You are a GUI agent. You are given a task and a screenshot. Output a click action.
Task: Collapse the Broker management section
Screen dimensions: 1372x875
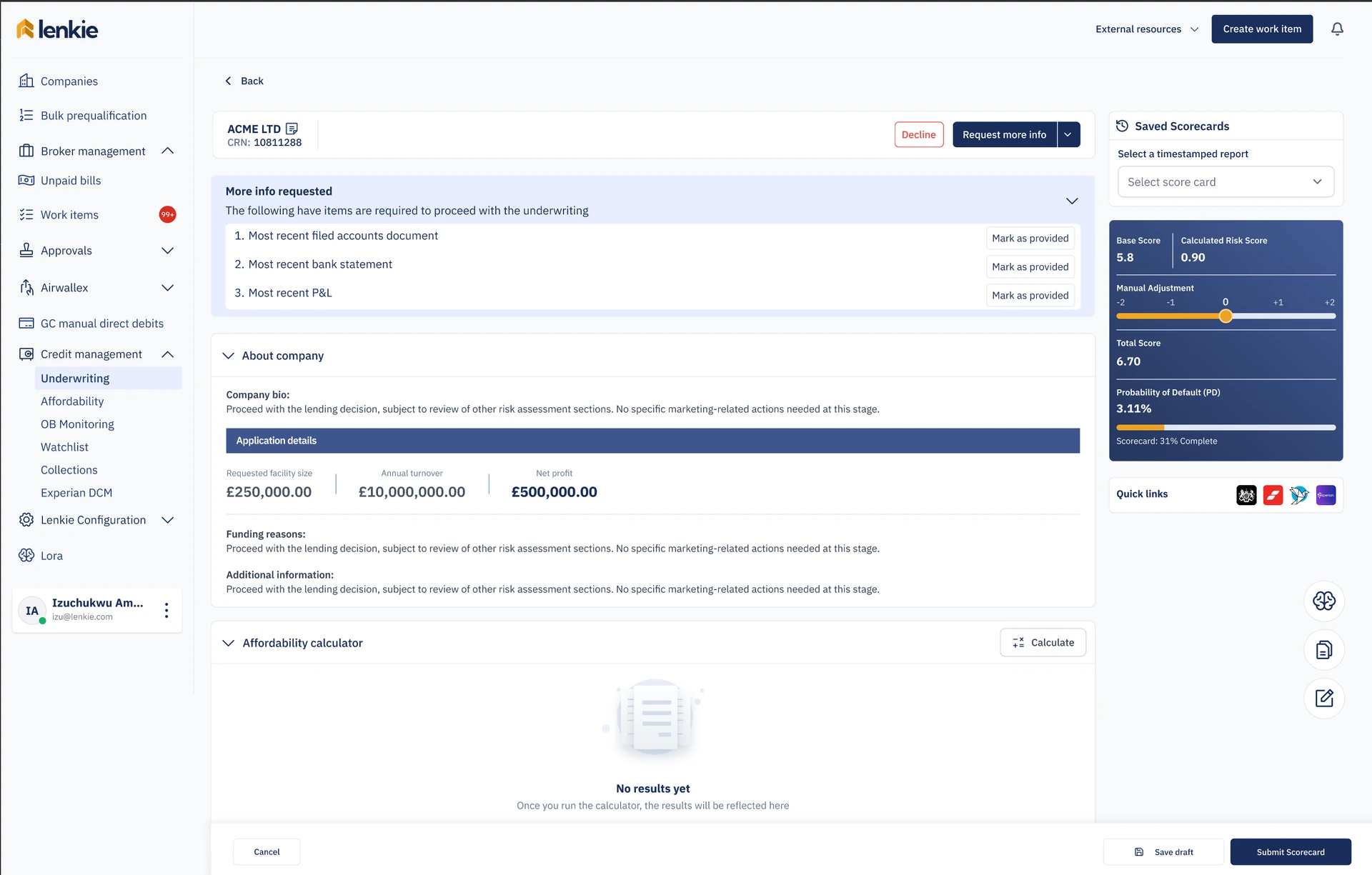168,151
